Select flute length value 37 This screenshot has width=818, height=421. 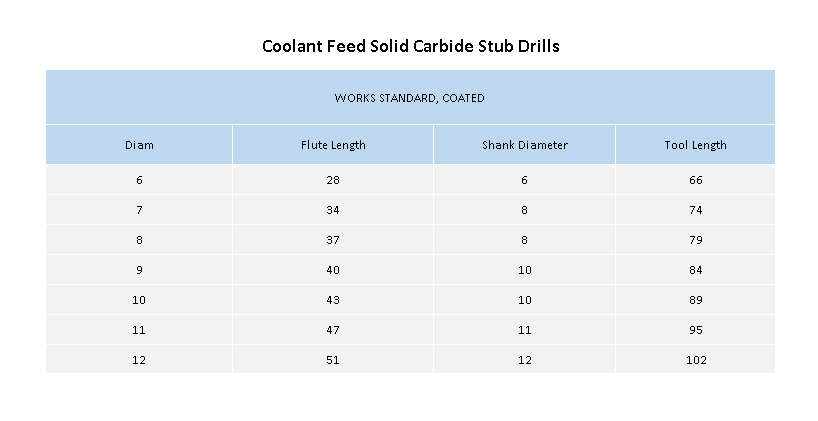[x=333, y=240]
